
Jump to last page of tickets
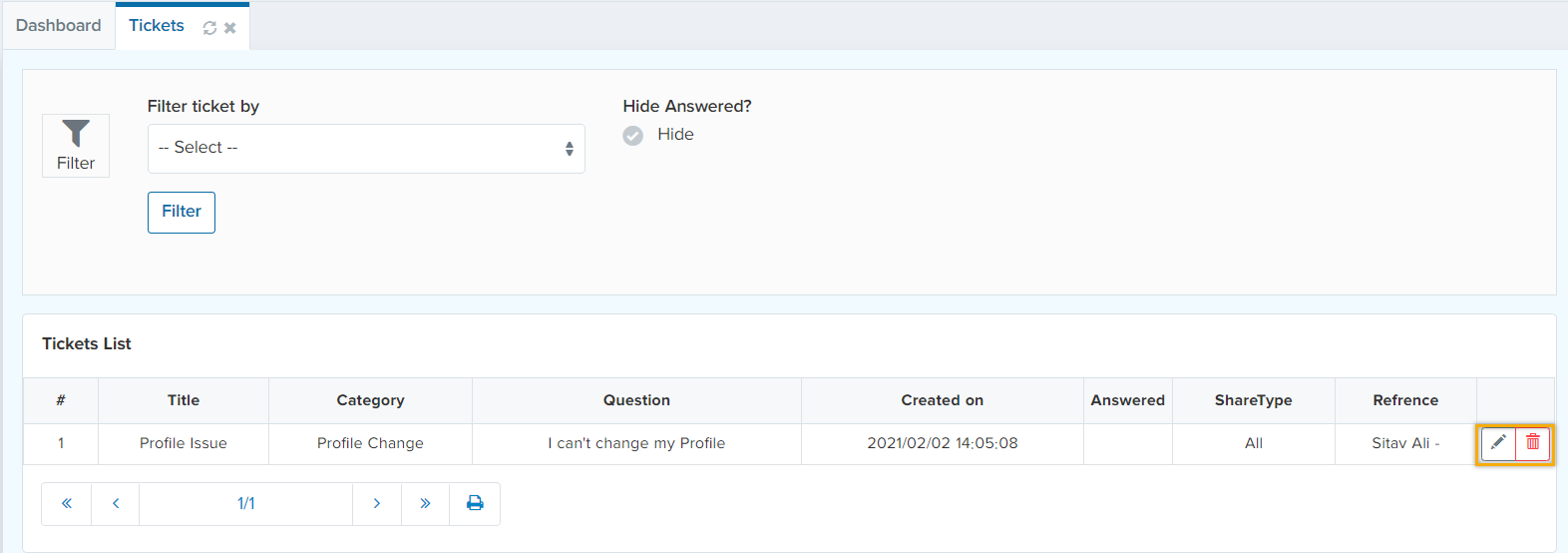(426, 504)
